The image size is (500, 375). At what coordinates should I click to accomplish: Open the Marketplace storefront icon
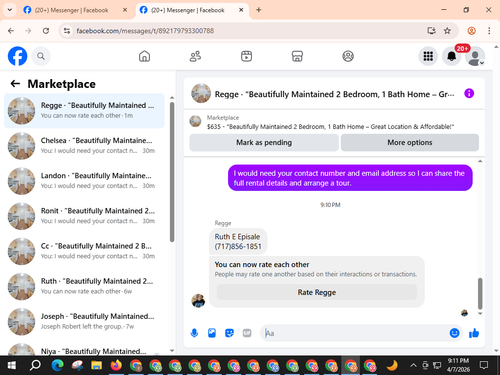tap(297, 56)
